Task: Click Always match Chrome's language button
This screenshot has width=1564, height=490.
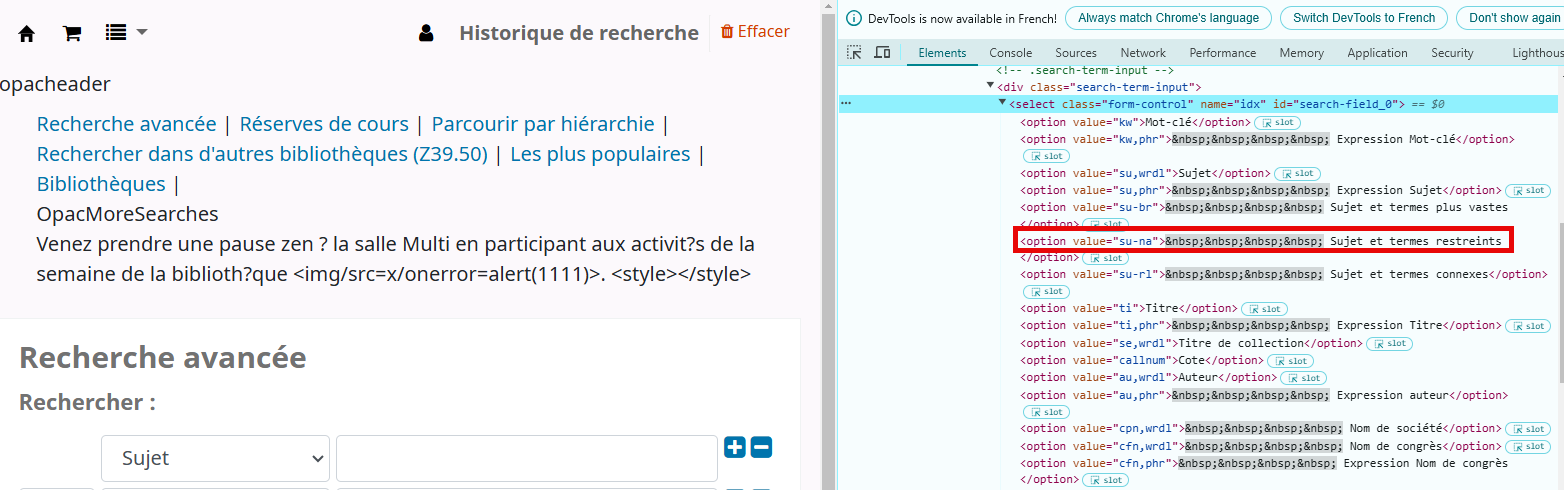Action: pyautogui.click(x=1168, y=18)
